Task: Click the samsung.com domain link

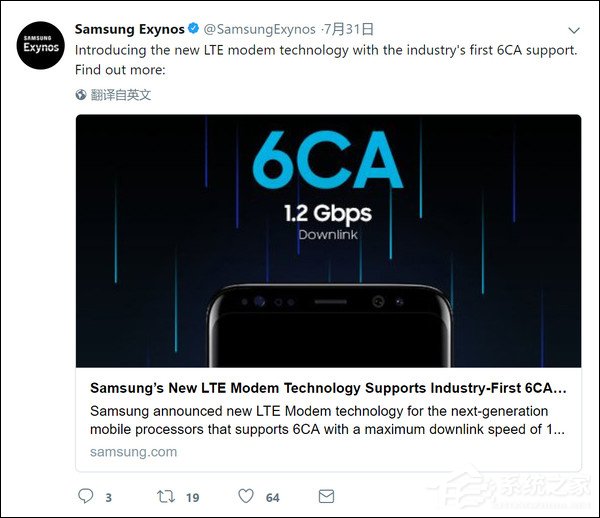Action: [133, 452]
